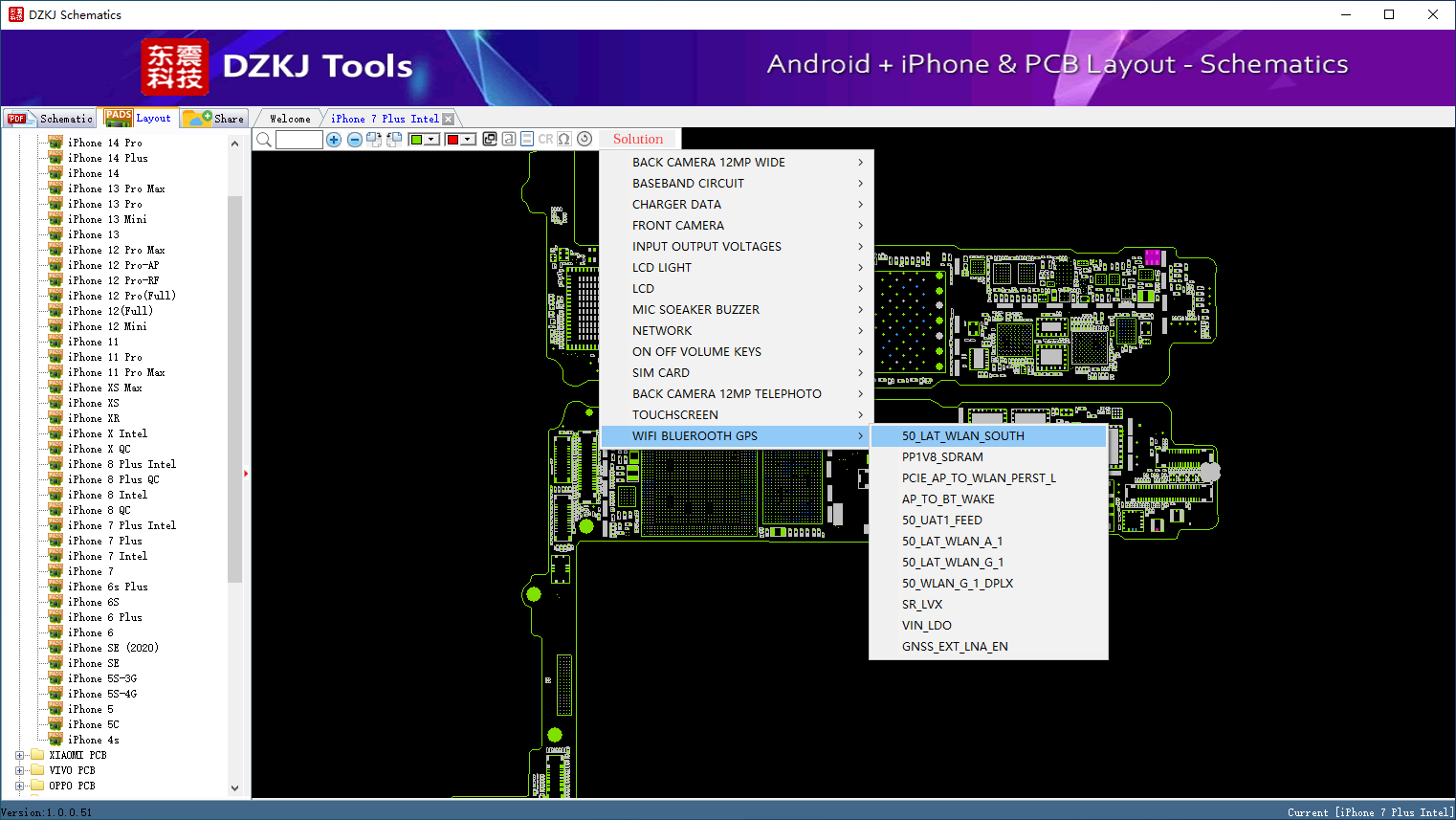The image size is (1456, 820).
Task: Click the omega resistance toolbar icon
Action: (x=564, y=139)
